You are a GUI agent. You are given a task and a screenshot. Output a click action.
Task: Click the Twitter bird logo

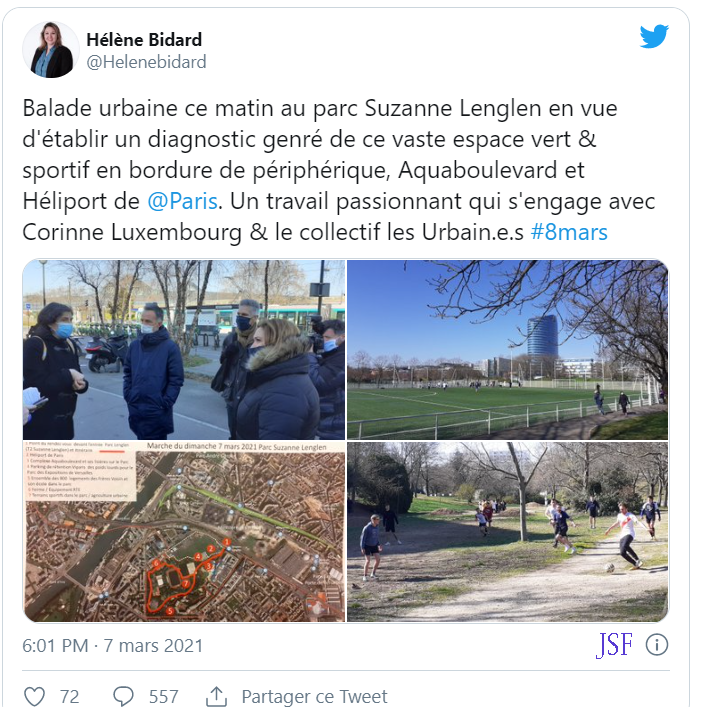pyautogui.click(x=654, y=36)
